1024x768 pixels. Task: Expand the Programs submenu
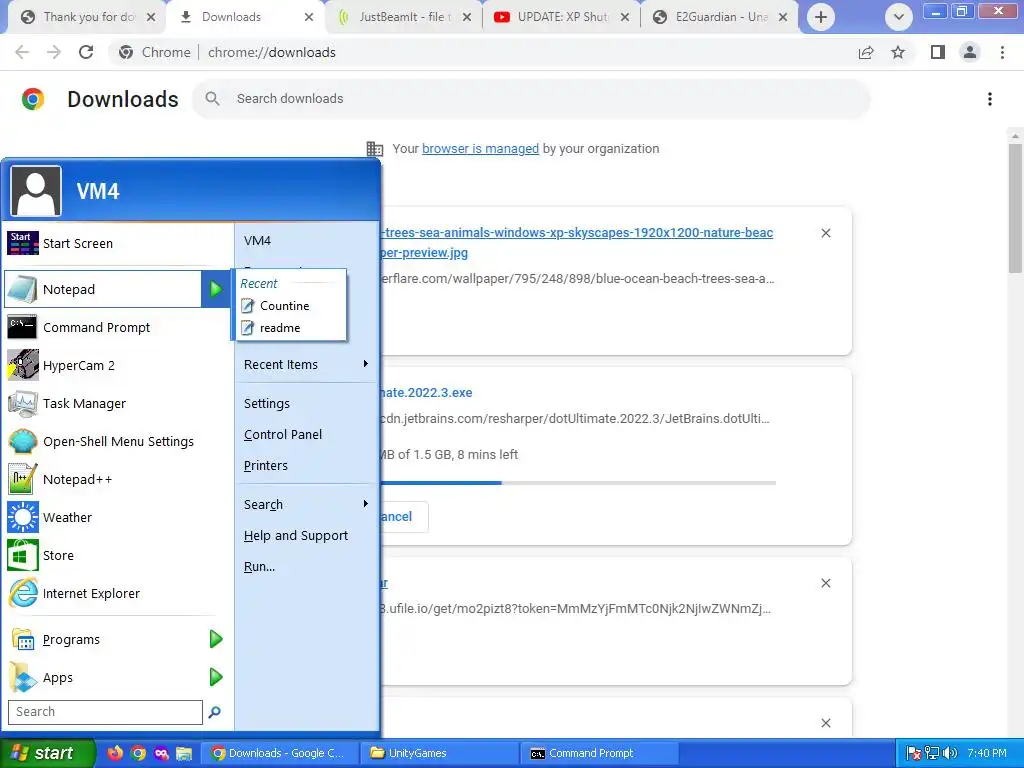click(216, 639)
